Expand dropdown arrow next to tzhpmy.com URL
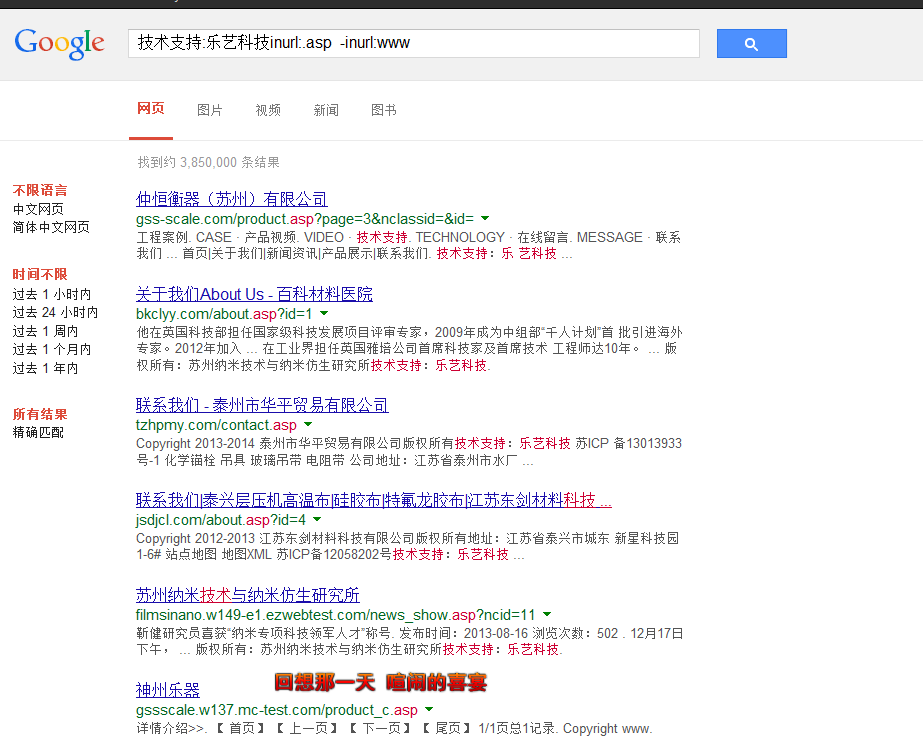 [x=308, y=424]
